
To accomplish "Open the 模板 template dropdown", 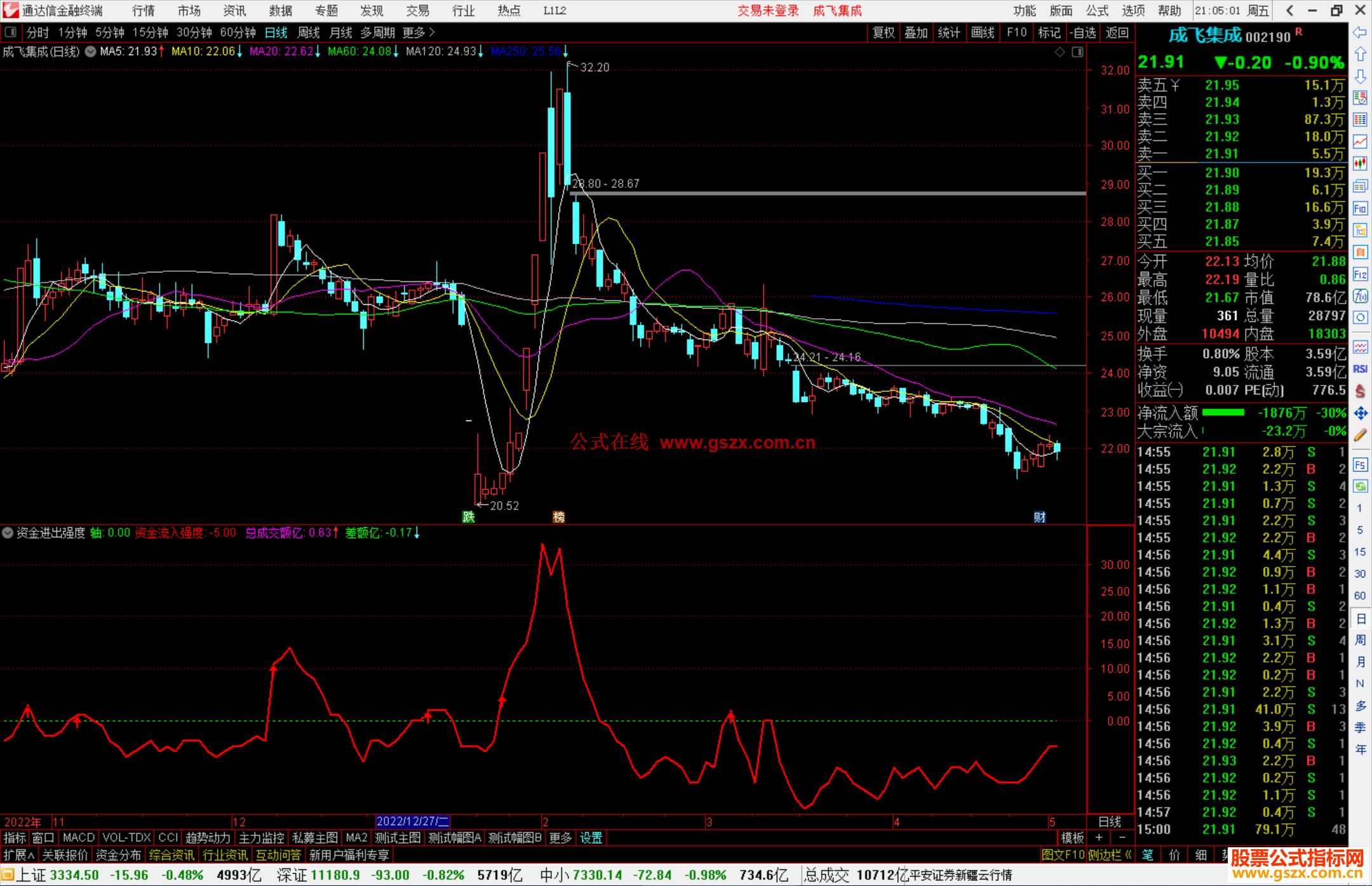I will (1072, 838).
